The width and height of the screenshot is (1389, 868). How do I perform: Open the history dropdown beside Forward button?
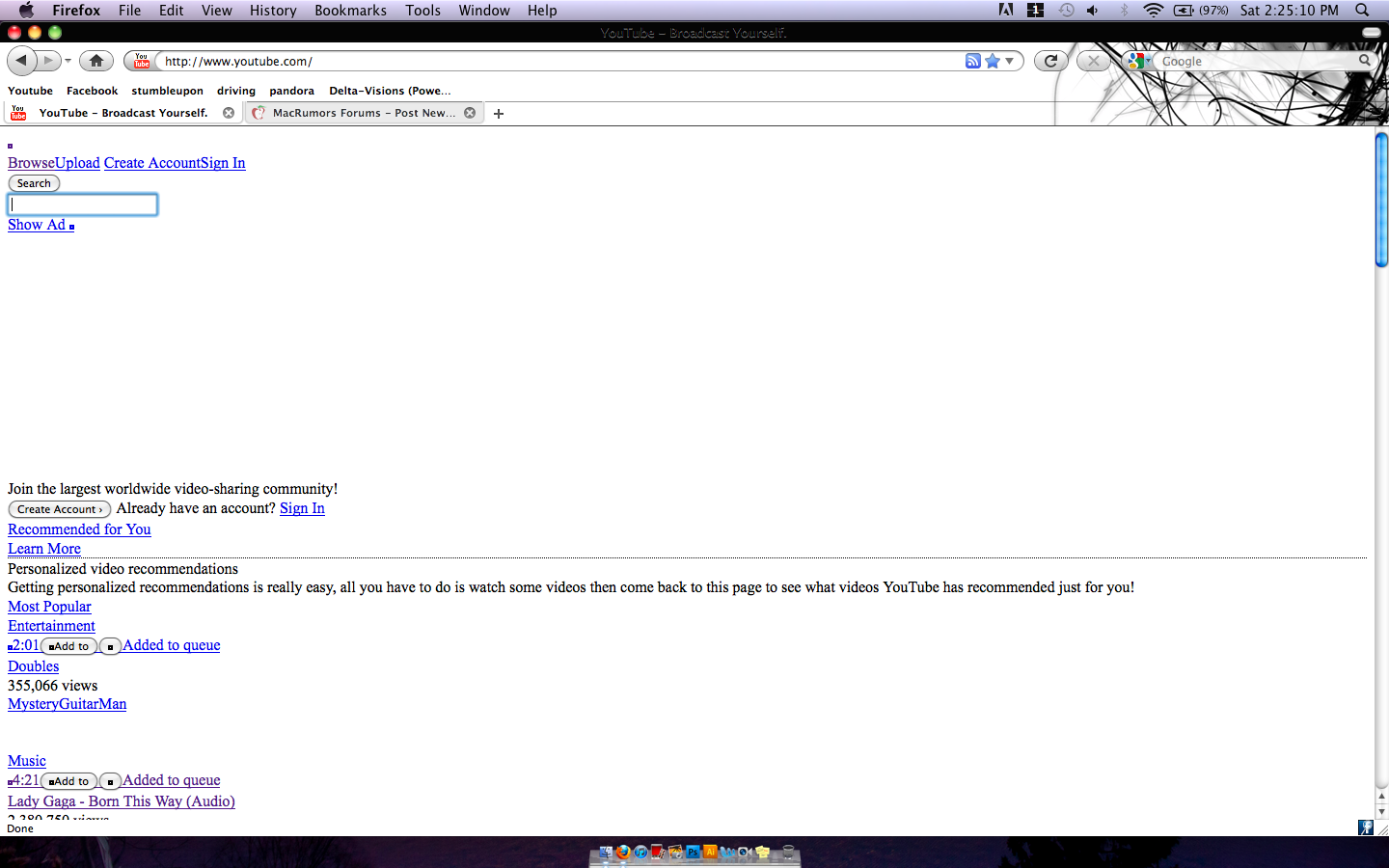68,61
